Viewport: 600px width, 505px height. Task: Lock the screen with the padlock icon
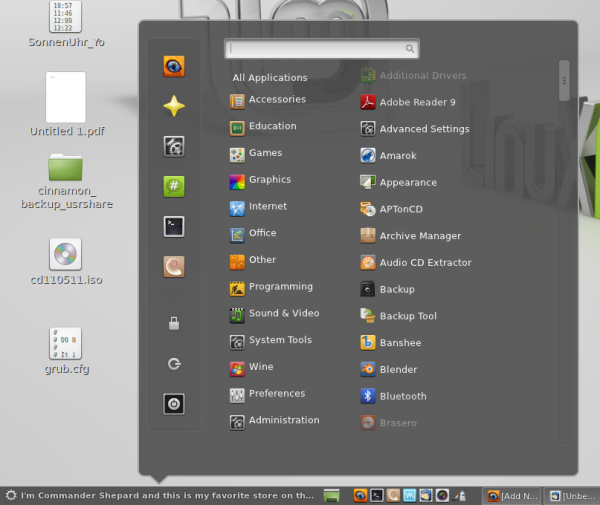pyautogui.click(x=174, y=324)
